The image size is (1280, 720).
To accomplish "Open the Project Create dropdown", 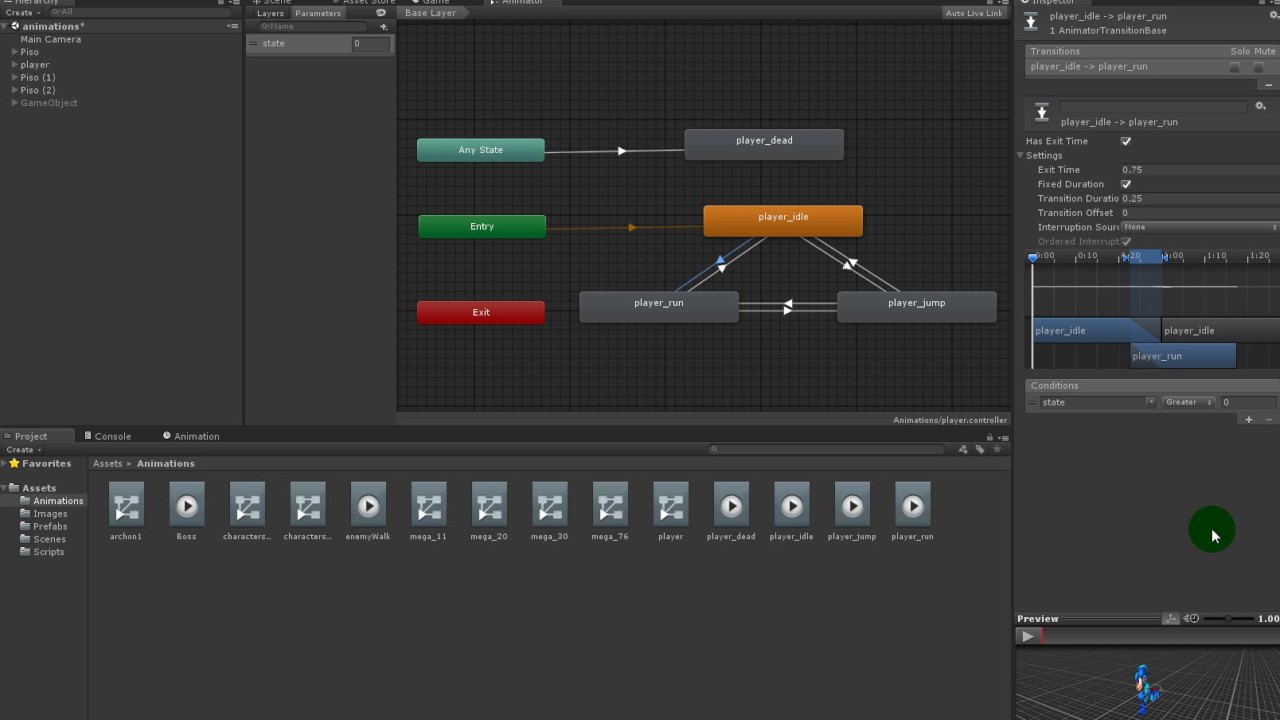I will [x=23, y=450].
